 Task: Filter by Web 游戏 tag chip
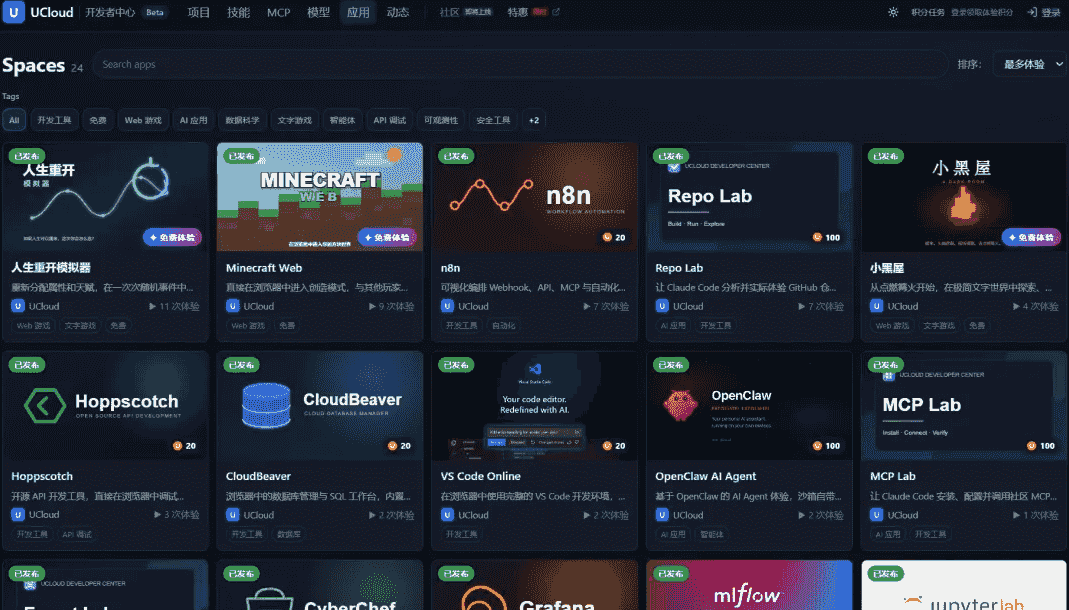tap(143, 120)
